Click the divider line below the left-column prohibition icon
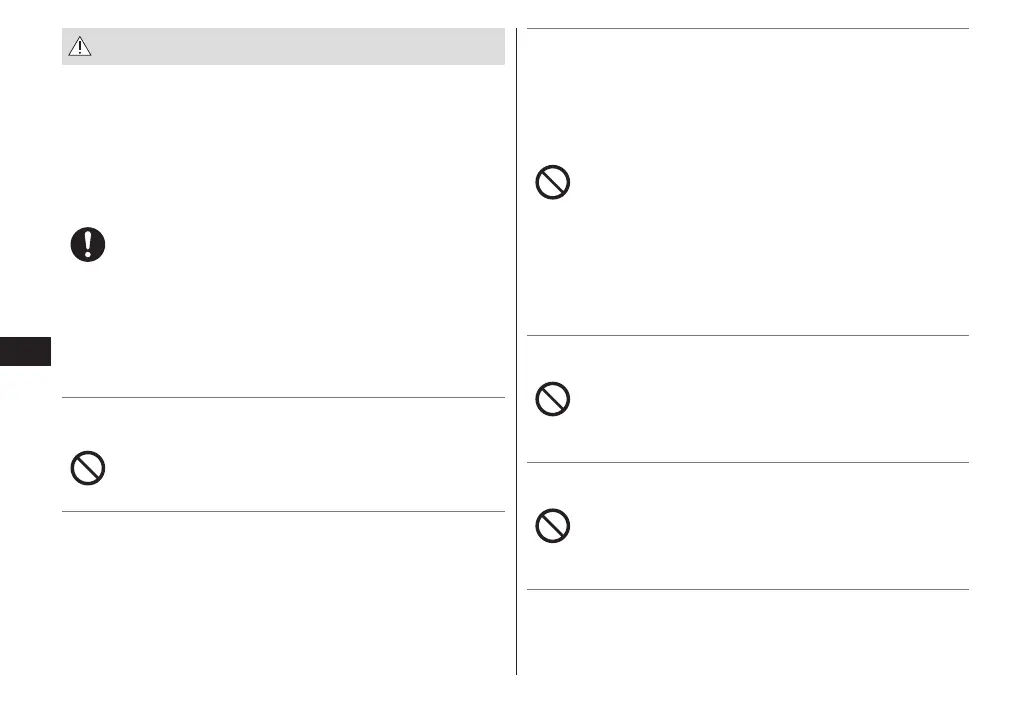 [x=283, y=512]
